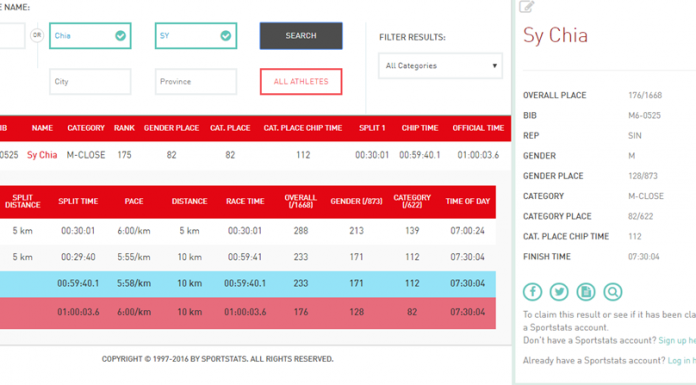Share result on Facebook icon
696x385 pixels.
[532, 292]
